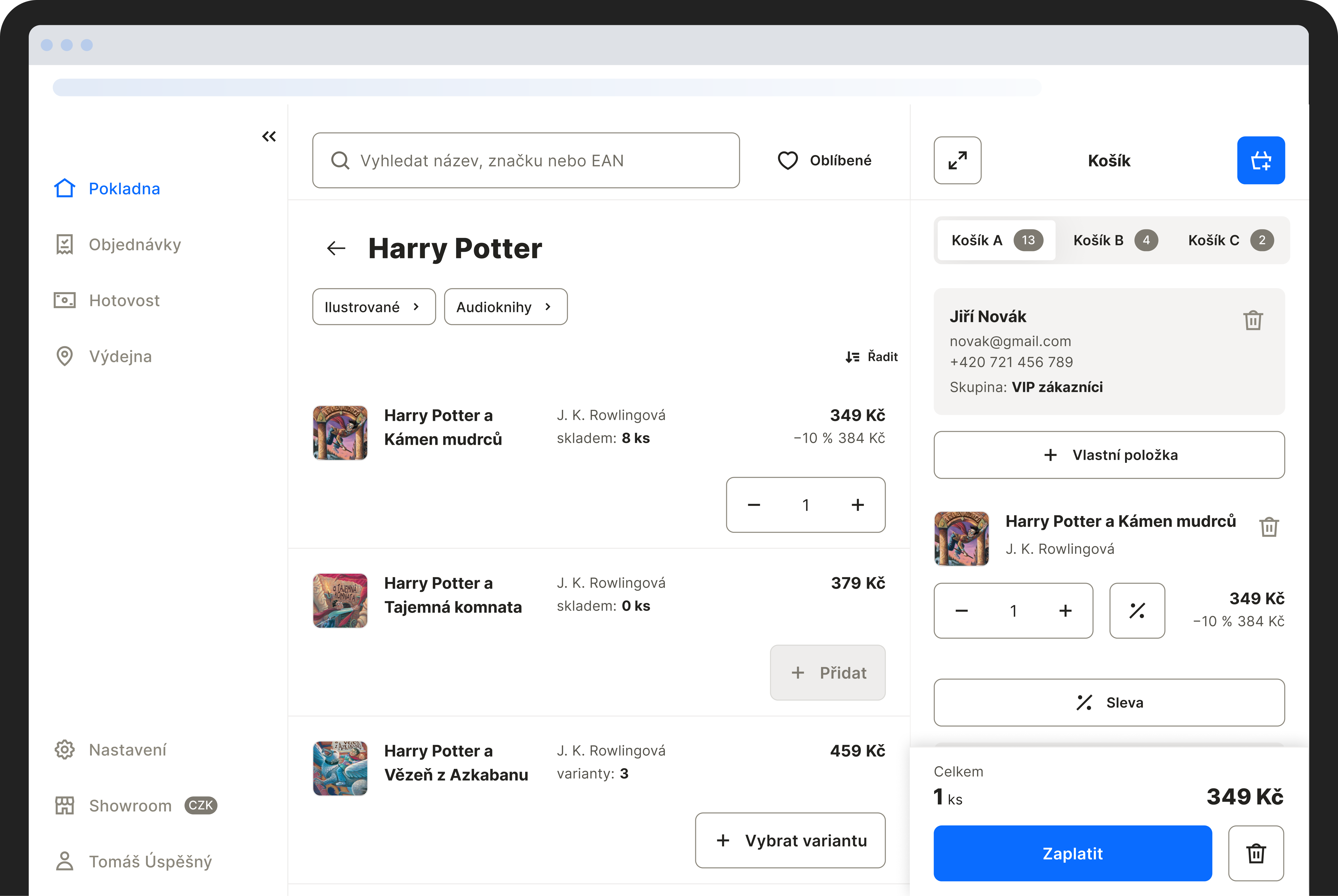
Task: Click the +420 721 456 789 phone number
Action: click(x=1011, y=362)
